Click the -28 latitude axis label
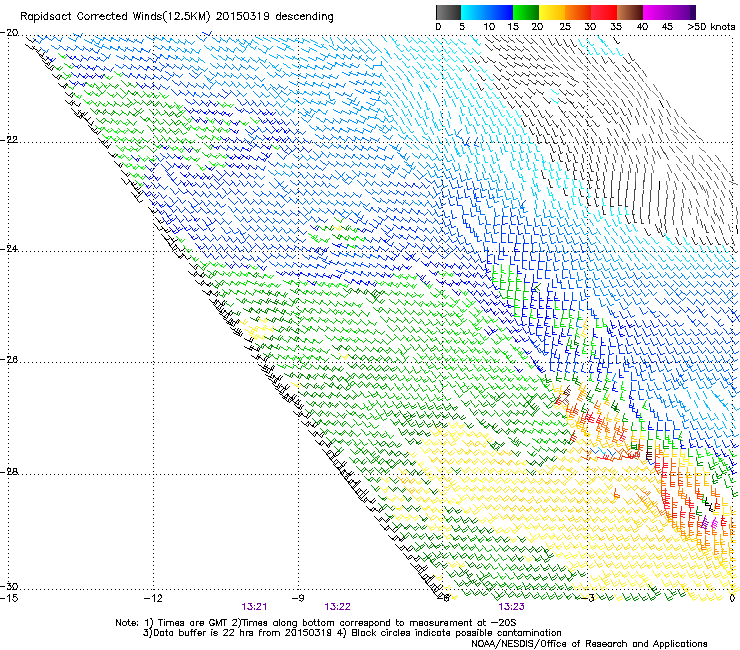The width and height of the screenshot is (740, 650). (9, 472)
